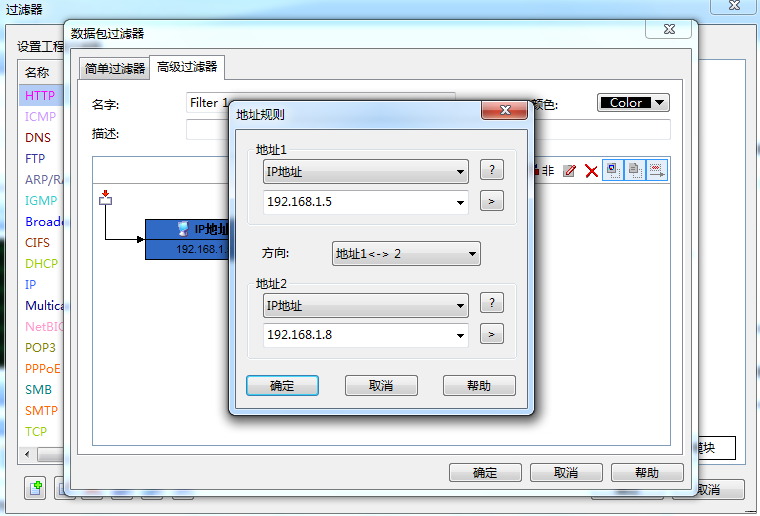Select DHCP in the filter list
The width and height of the screenshot is (760, 516).
coord(41,264)
